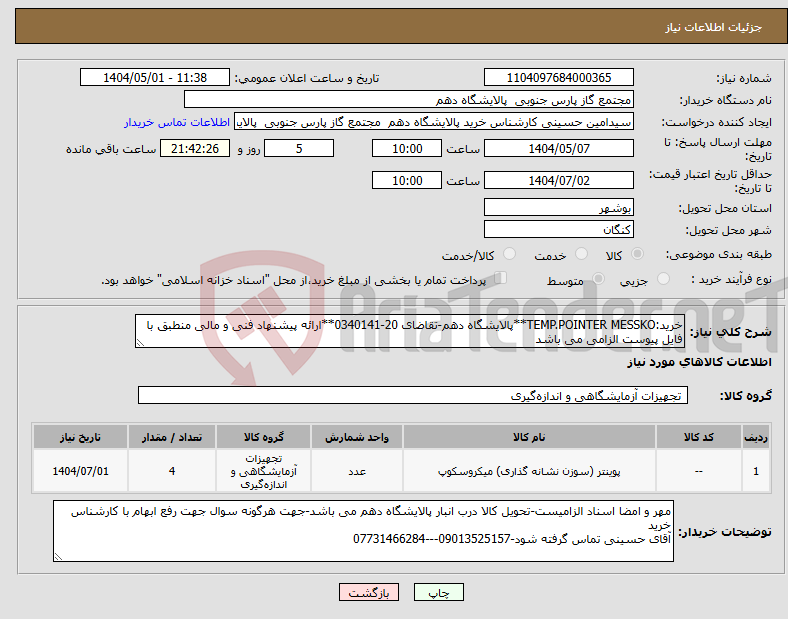Click the request creator field
788x619 pixels.
(434, 122)
